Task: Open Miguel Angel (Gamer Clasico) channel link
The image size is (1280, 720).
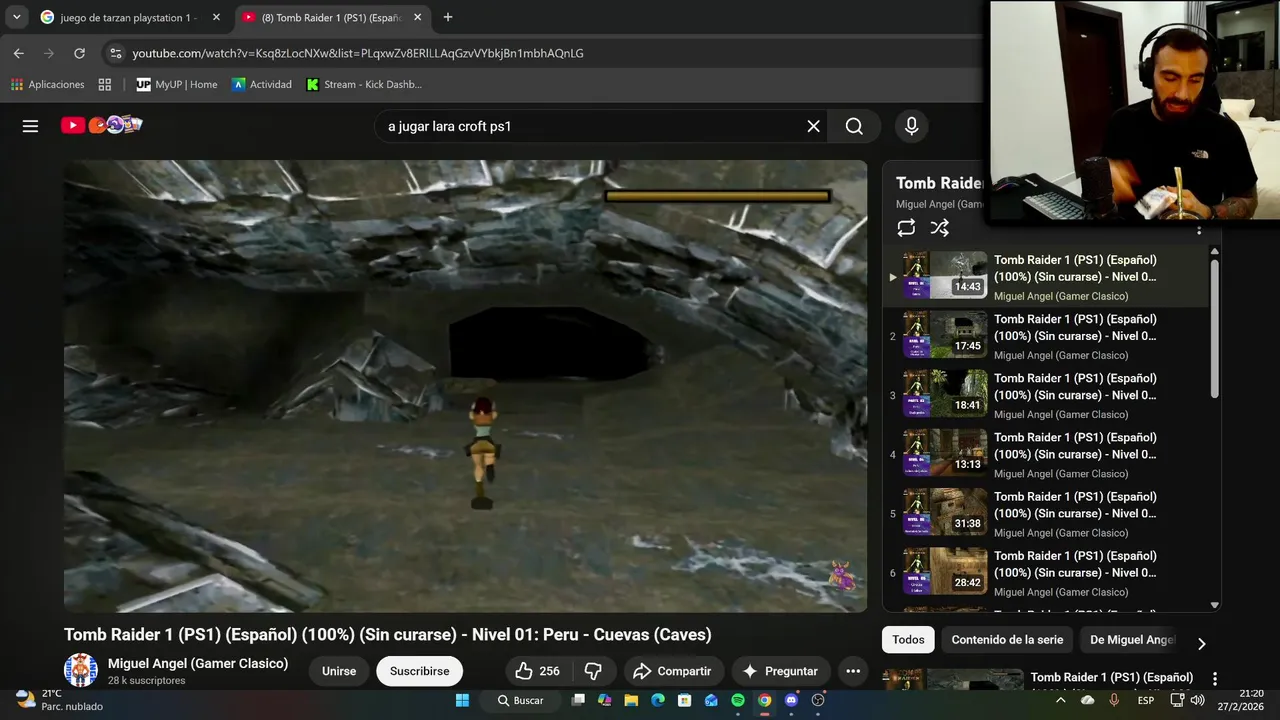Action: click(x=198, y=663)
